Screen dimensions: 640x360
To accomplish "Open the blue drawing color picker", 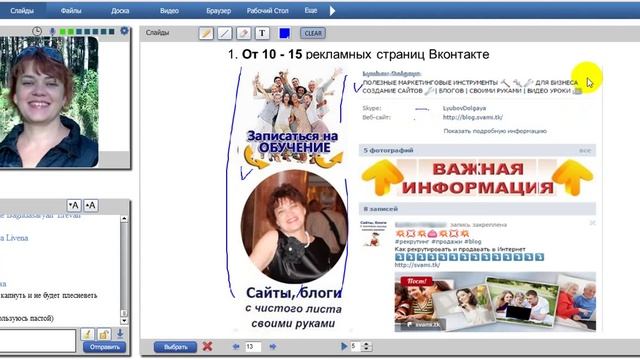I will 284,33.
